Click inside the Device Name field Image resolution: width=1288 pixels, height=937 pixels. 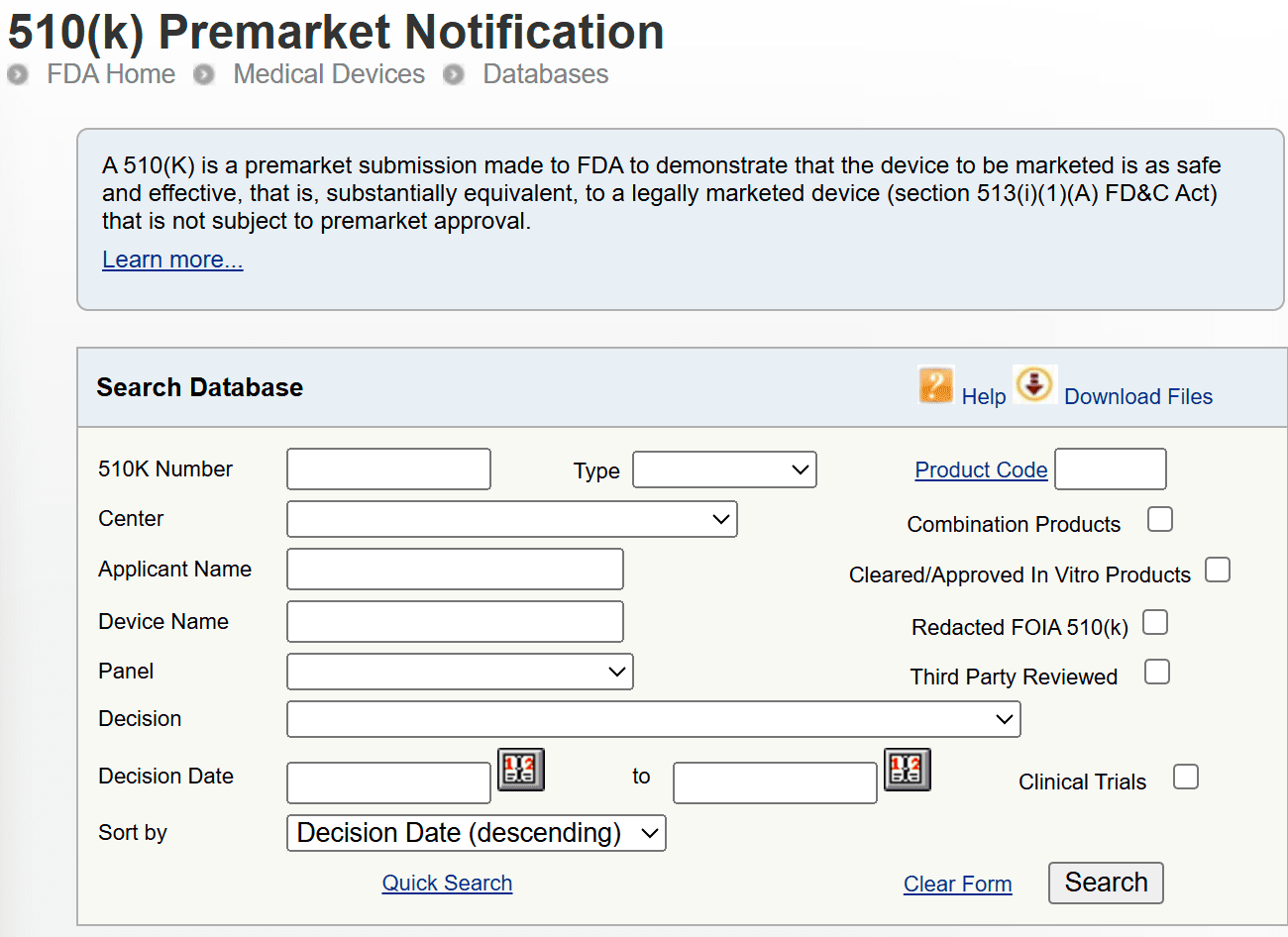(454, 621)
